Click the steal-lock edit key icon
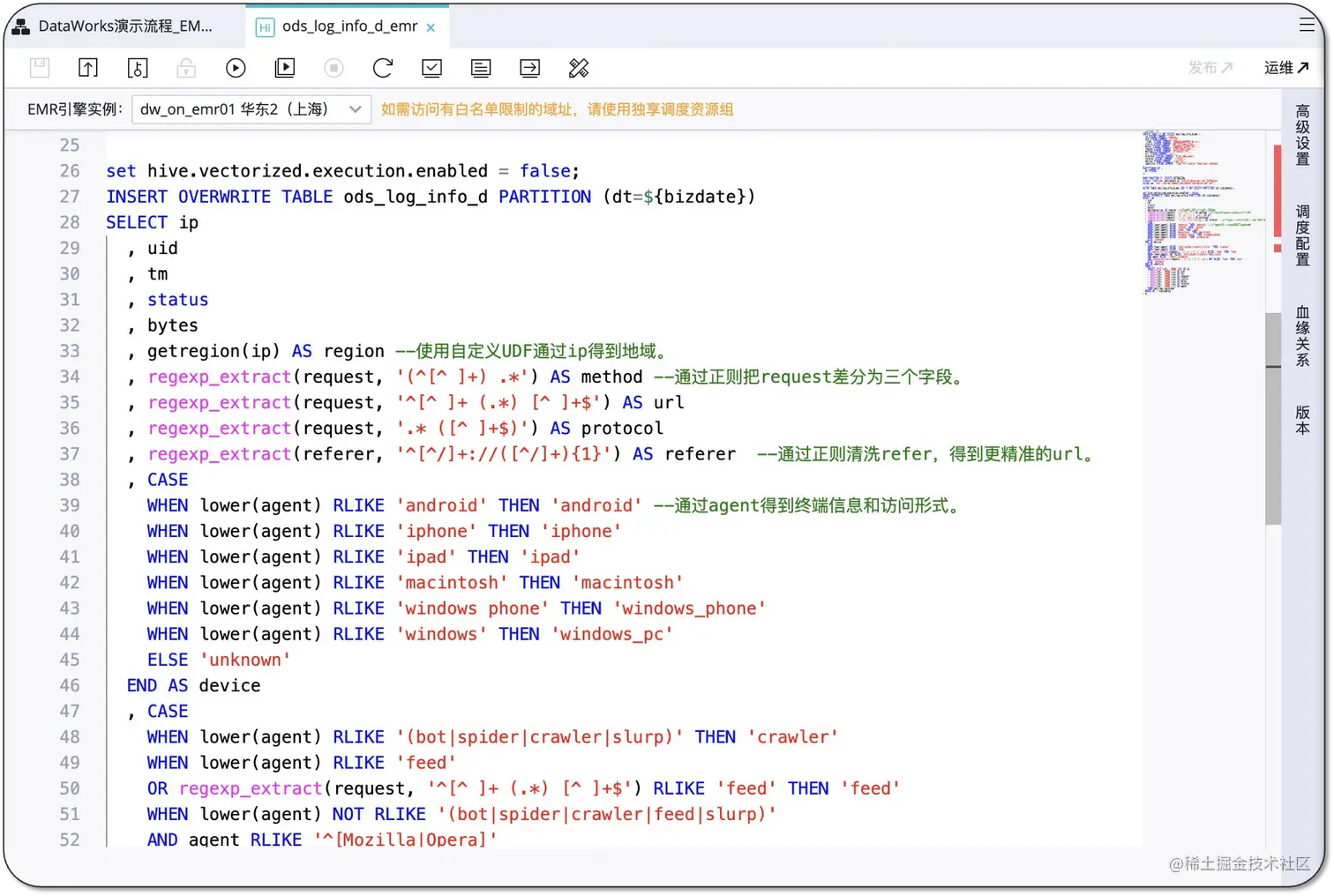 [138, 68]
